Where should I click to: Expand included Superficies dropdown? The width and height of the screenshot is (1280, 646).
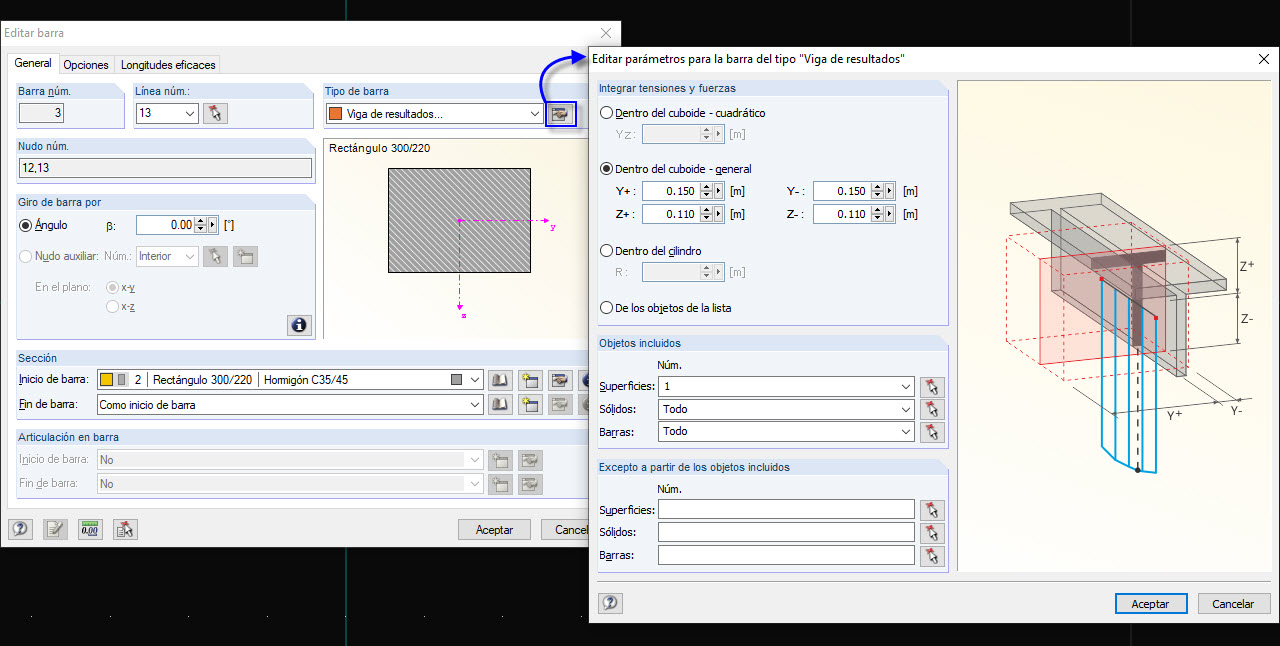tap(906, 387)
